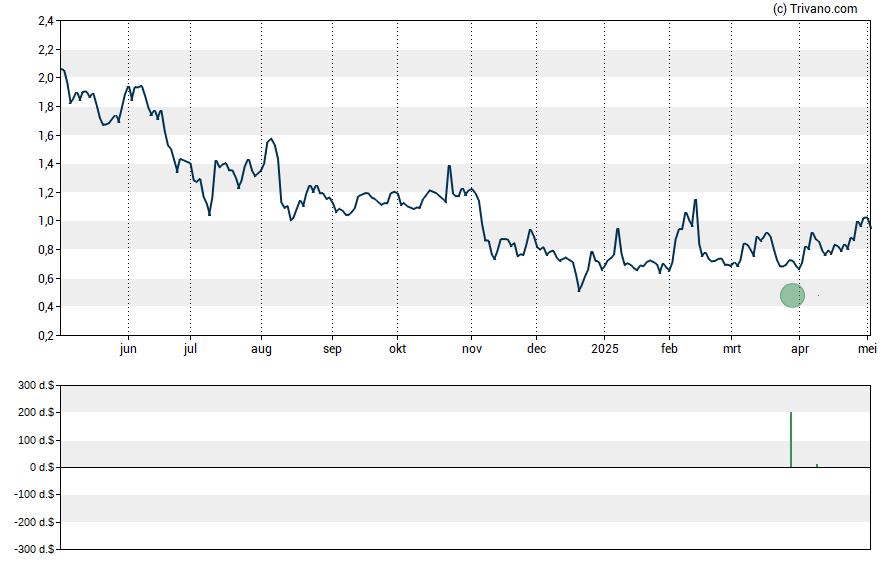
Task: Click the '2025' year axis label
Action: [x=605, y=349]
